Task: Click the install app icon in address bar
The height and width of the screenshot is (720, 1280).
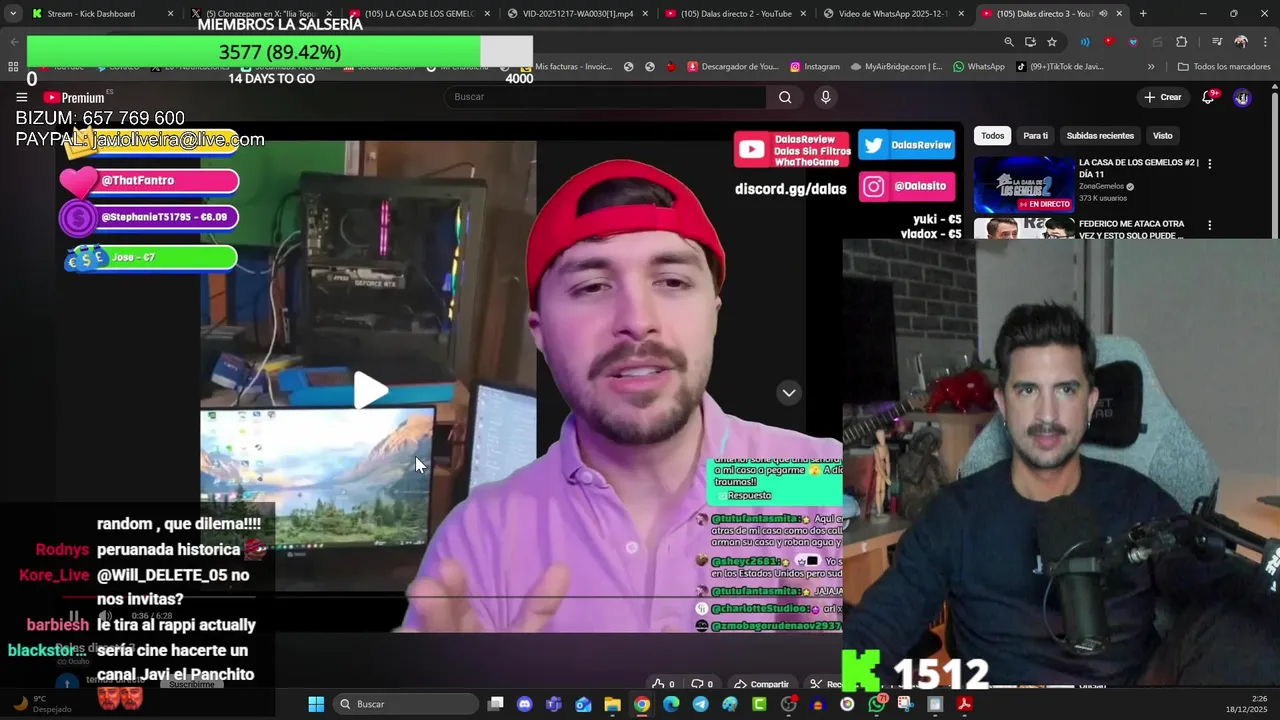Action: (x=1030, y=42)
